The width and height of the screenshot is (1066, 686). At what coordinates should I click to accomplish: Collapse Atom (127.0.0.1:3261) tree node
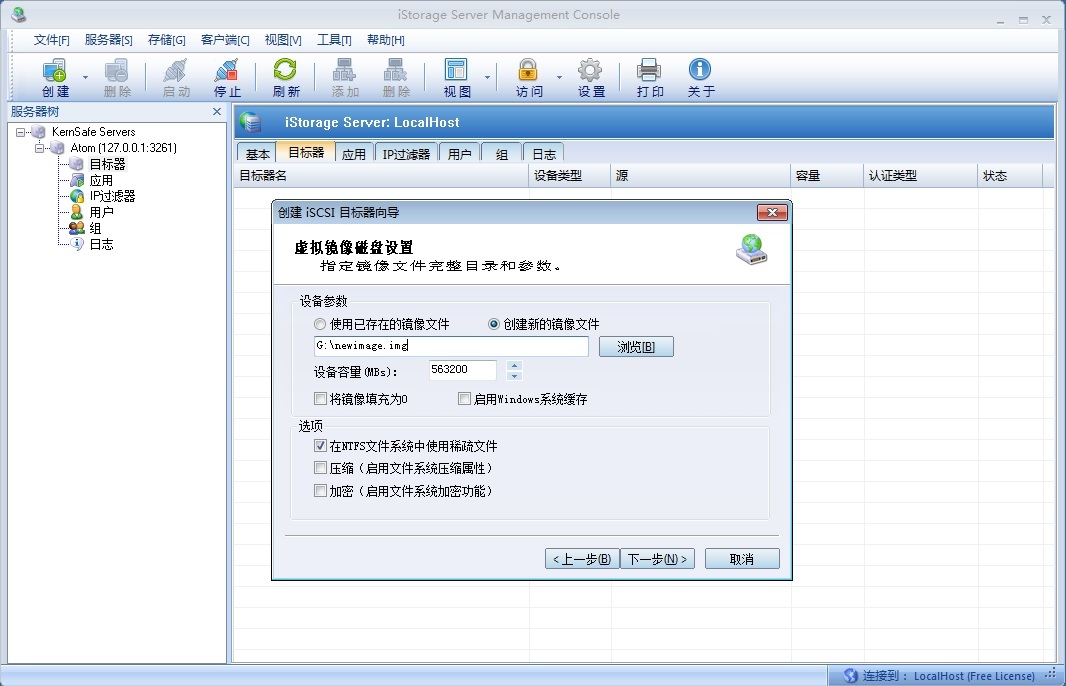pyautogui.click(x=39, y=148)
